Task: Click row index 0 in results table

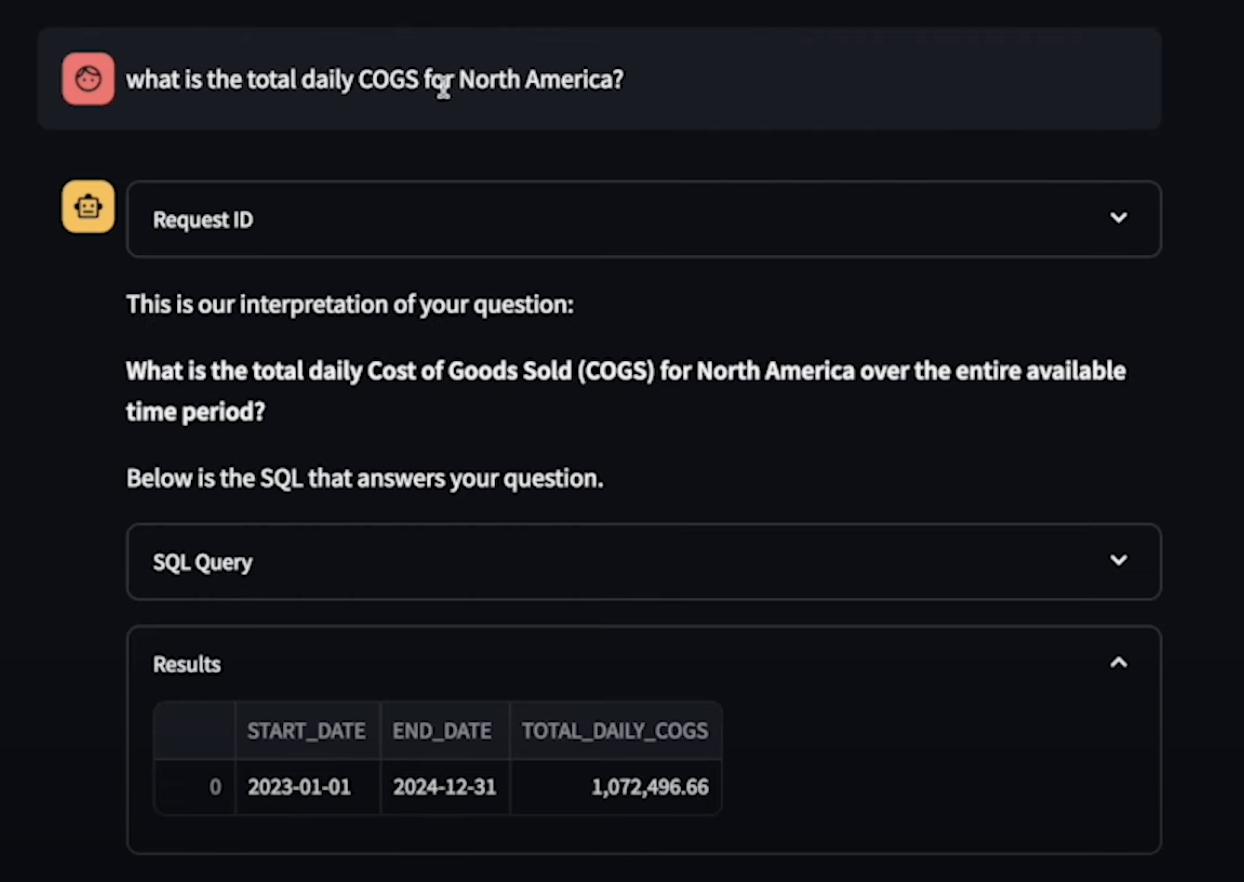Action: pos(195,787)
